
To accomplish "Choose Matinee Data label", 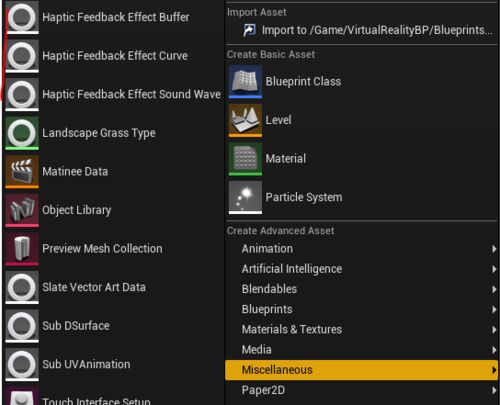I will click(75, 172).
